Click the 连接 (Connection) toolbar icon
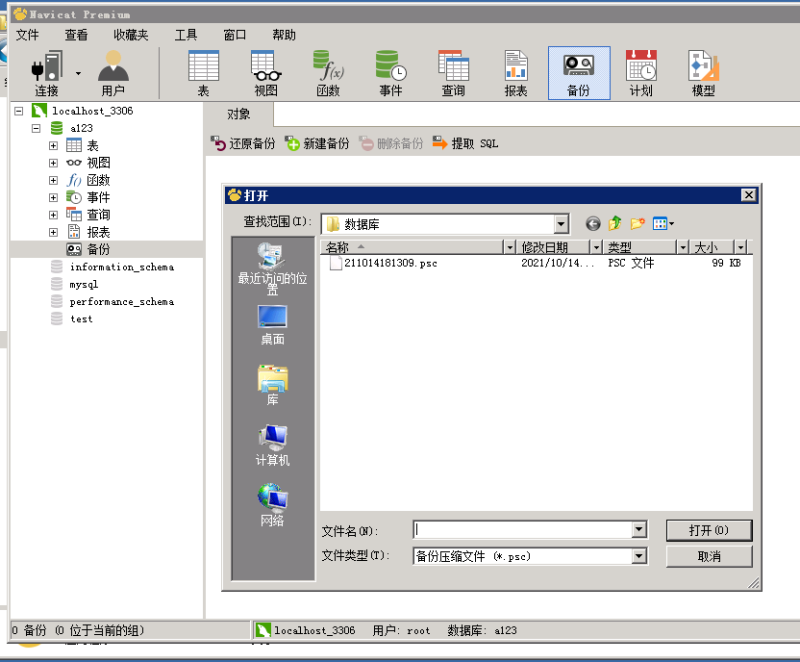Image resolution: width=800 pixels, height=662 pixels. pos(46,73)
